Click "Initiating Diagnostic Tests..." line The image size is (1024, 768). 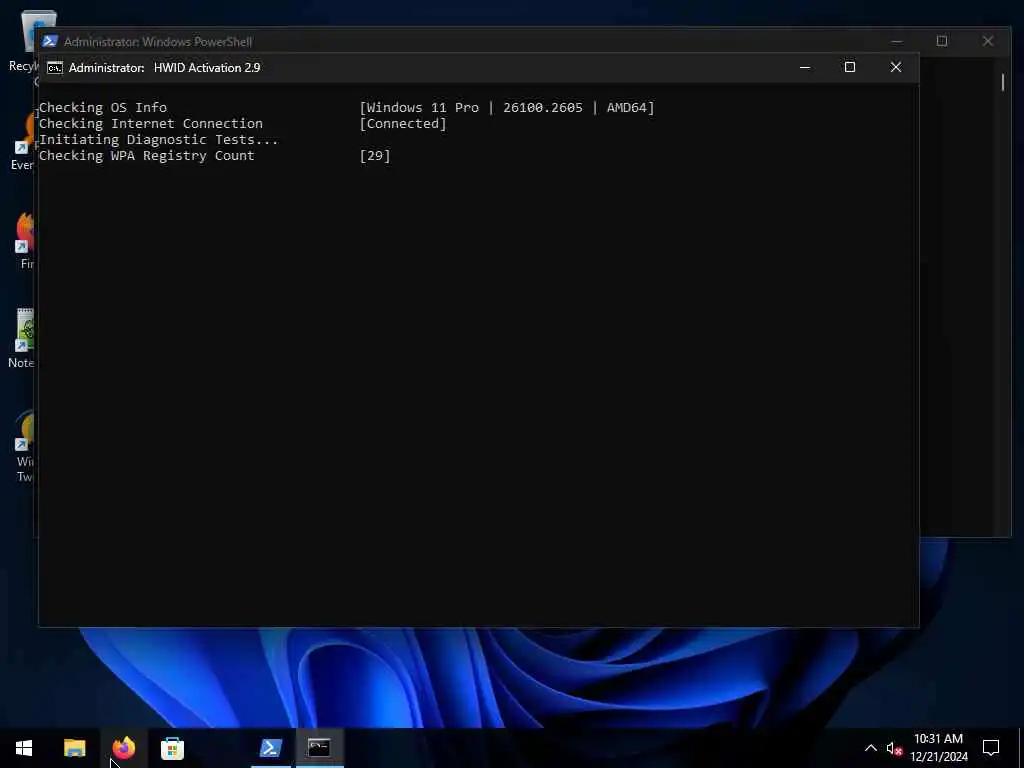158,139
